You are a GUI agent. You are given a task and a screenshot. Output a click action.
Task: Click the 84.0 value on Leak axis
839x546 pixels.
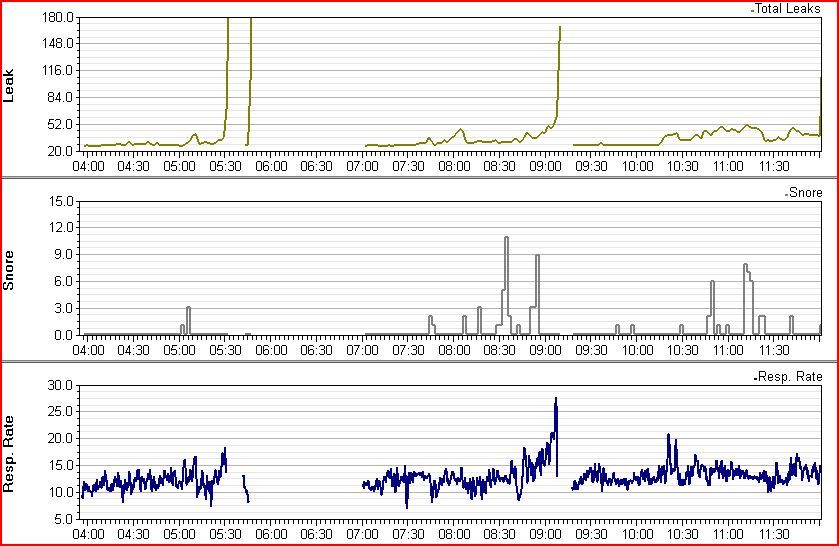[60, 97]
